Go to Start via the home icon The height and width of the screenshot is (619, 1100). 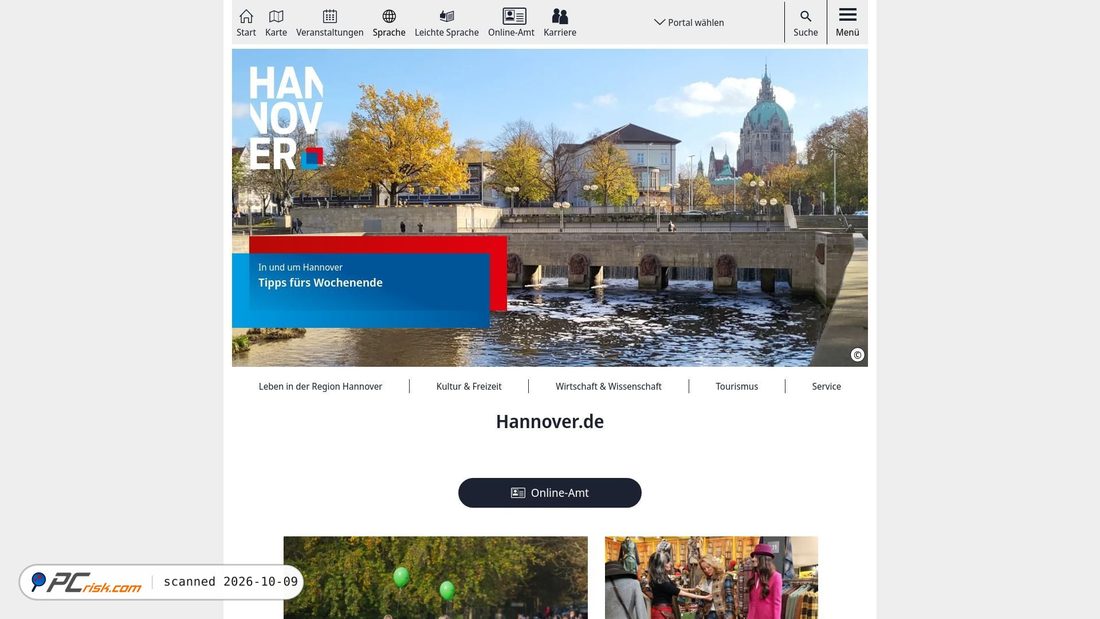[246, 22]
